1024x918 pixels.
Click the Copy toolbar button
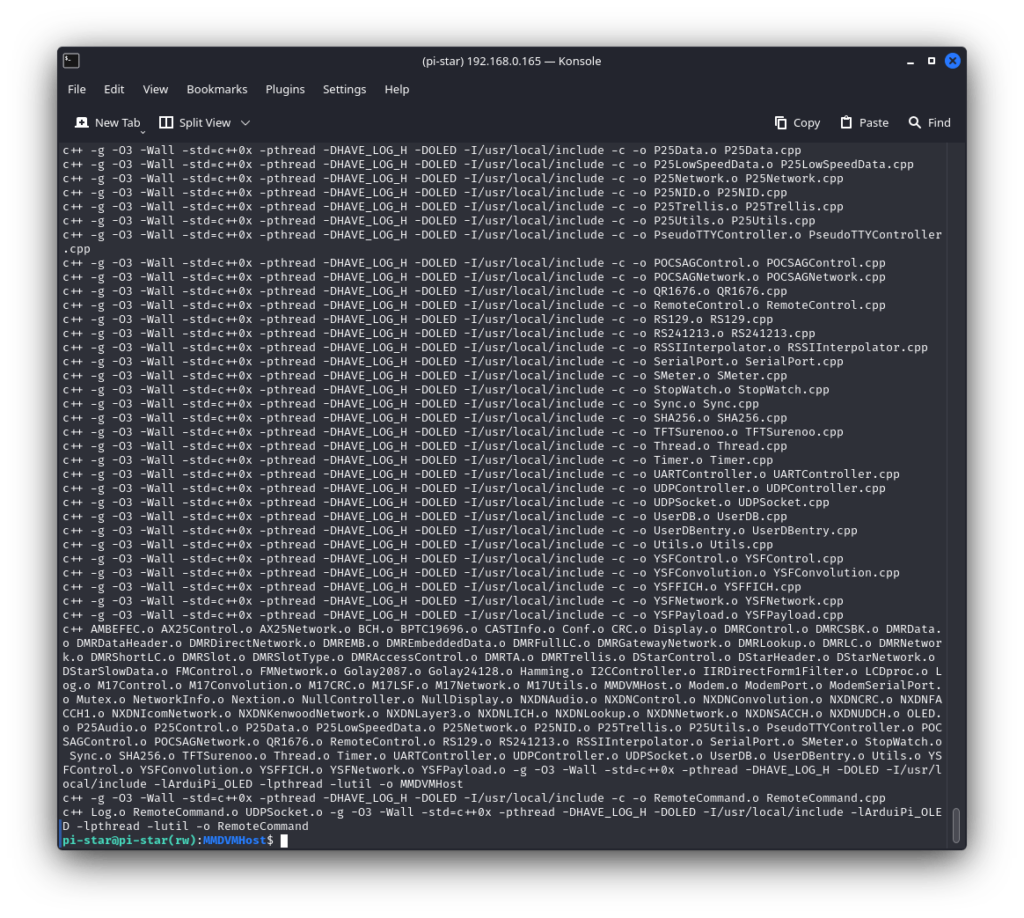pos(797,123)
